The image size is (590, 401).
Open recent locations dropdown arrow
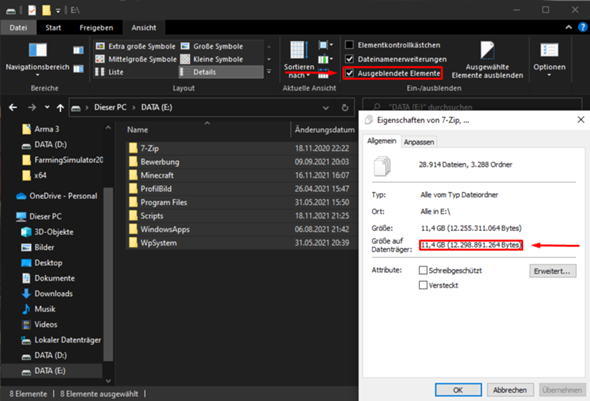[x=47, y=107]
